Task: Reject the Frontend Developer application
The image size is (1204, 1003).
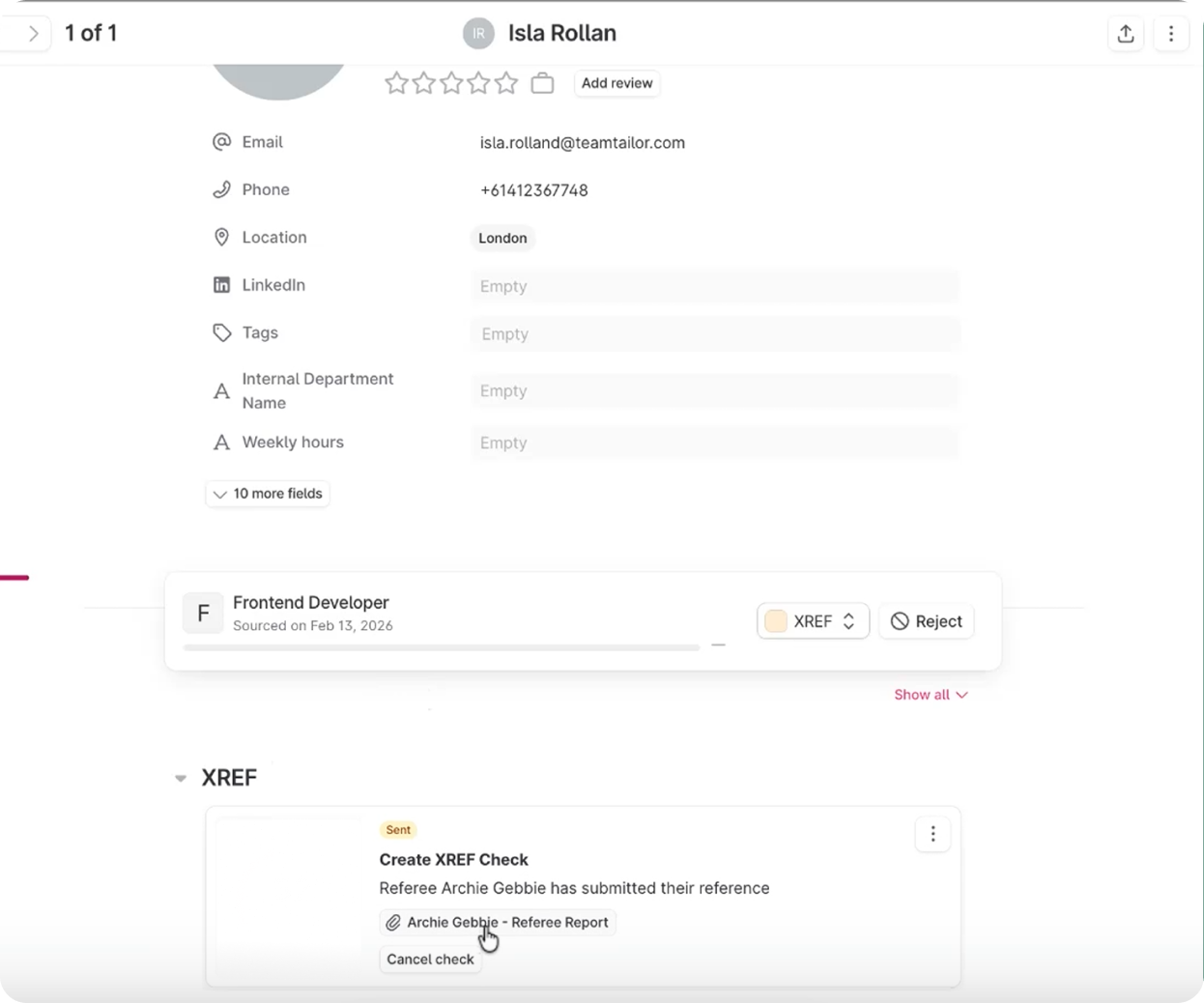Action: (926, 621)
